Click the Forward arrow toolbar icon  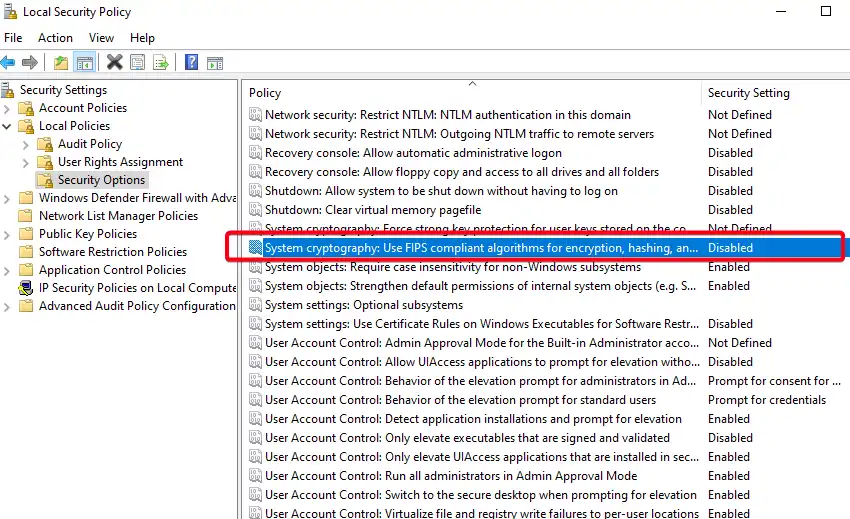point(30,62)
